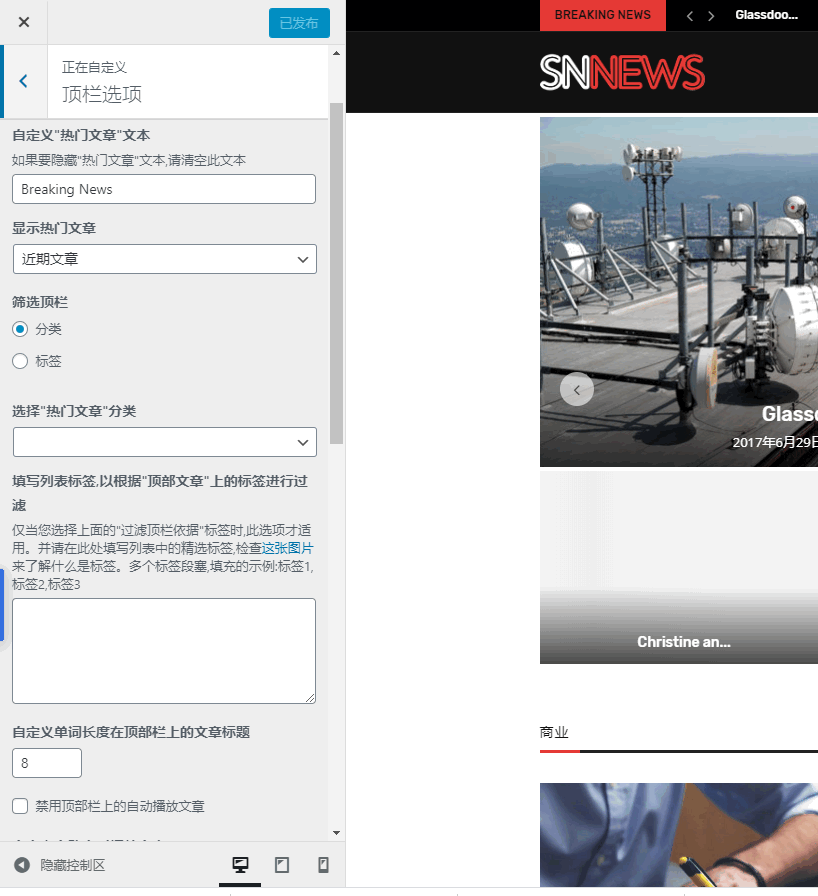This screenshot has width=818, height=896.
Task: Click the 已发布 publish button
Action: (x=299, y=23)
